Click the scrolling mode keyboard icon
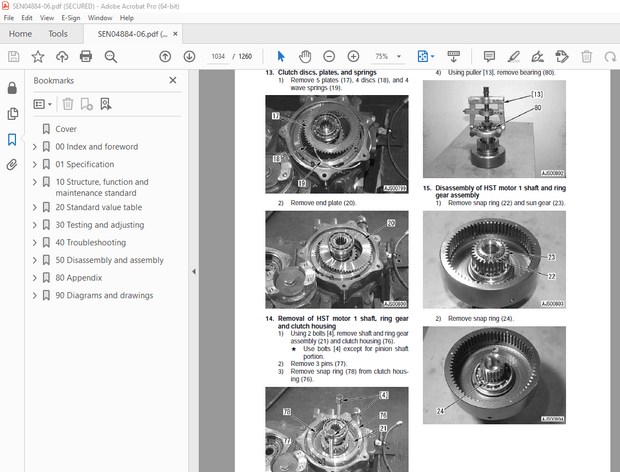 pos(454,57)
